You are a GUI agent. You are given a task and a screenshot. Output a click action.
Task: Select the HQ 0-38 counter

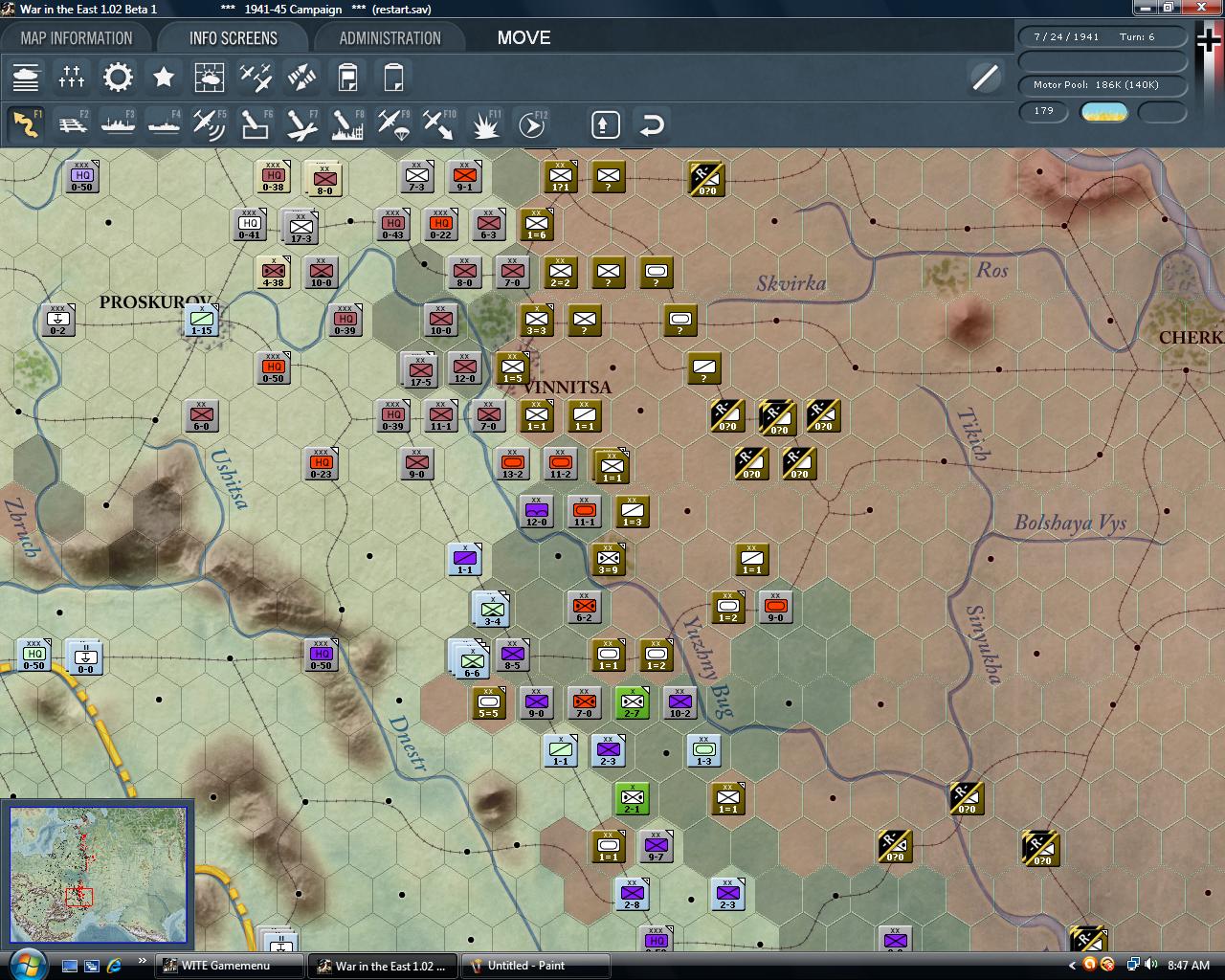click(x=273, y=176)
